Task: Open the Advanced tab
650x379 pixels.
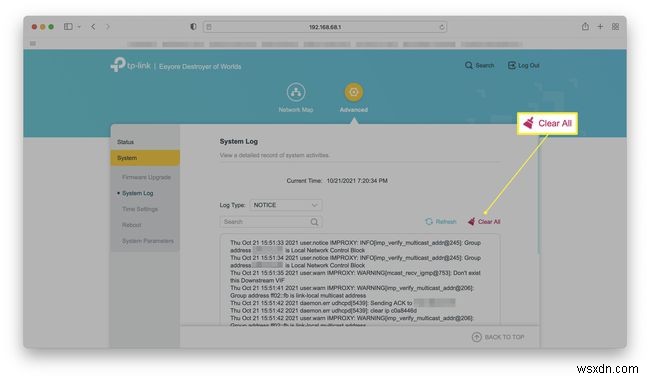Action: tap(354, 98)
